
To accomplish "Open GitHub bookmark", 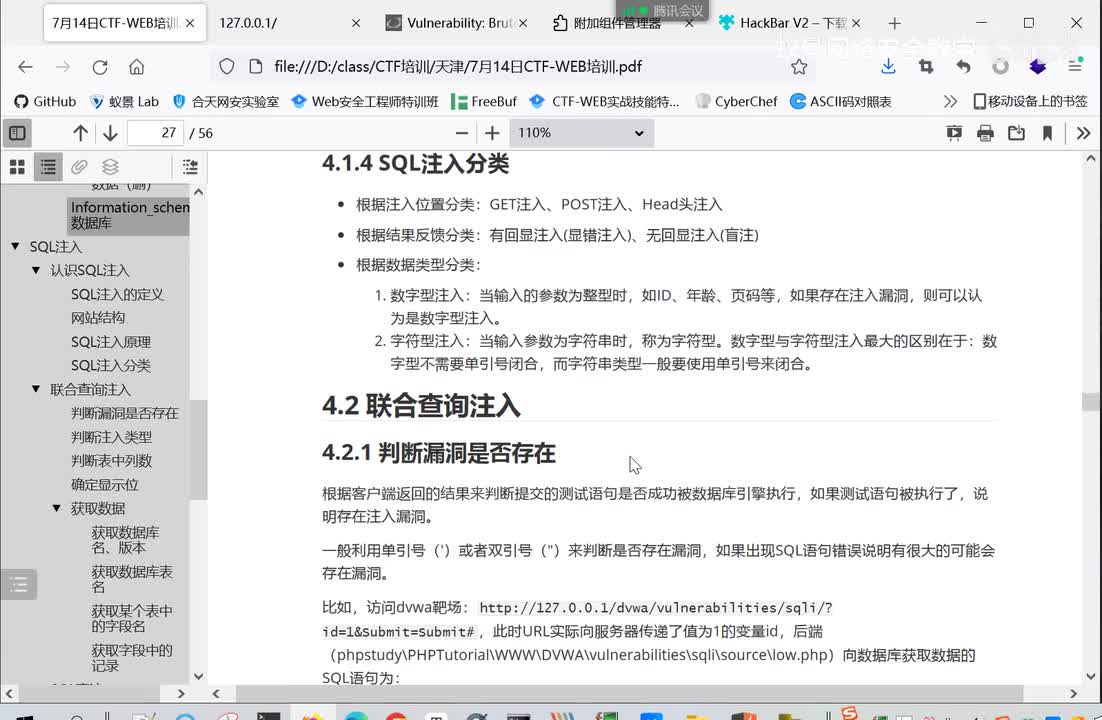I will (x=45, y=101).
